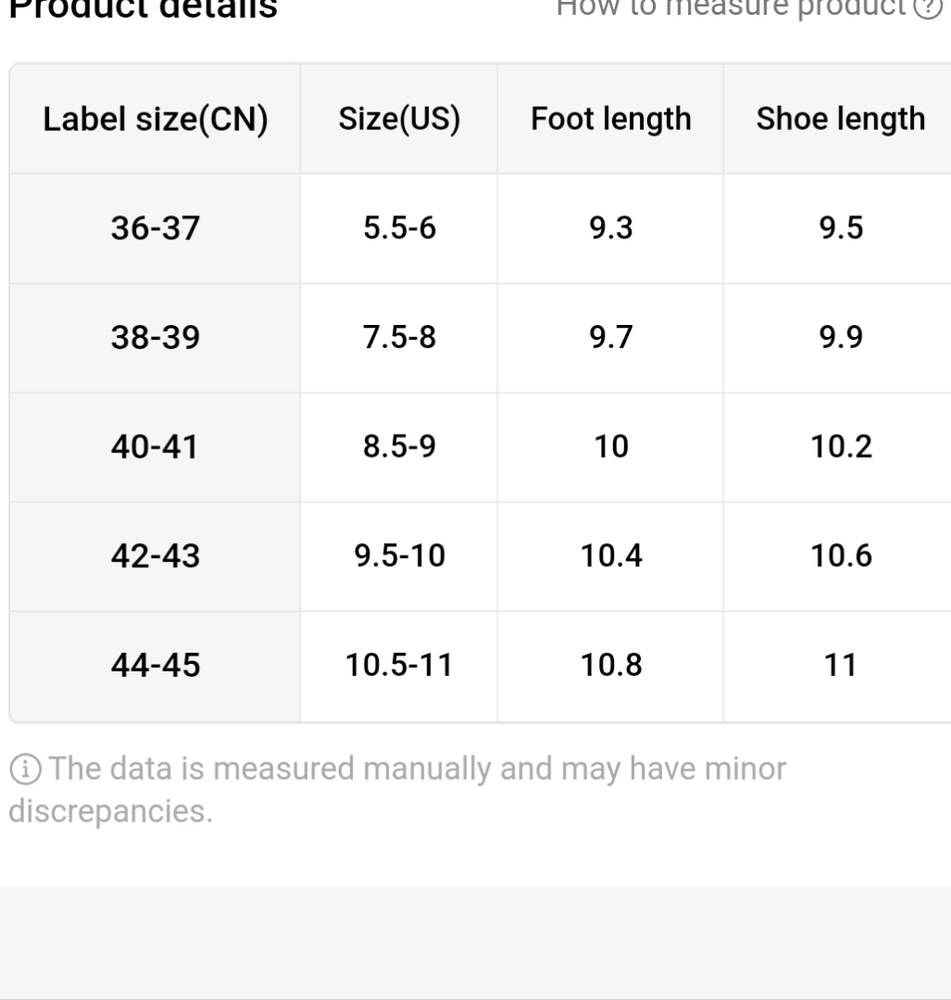
Task: Select the Shoe length column header
Action: pos(837,119)
